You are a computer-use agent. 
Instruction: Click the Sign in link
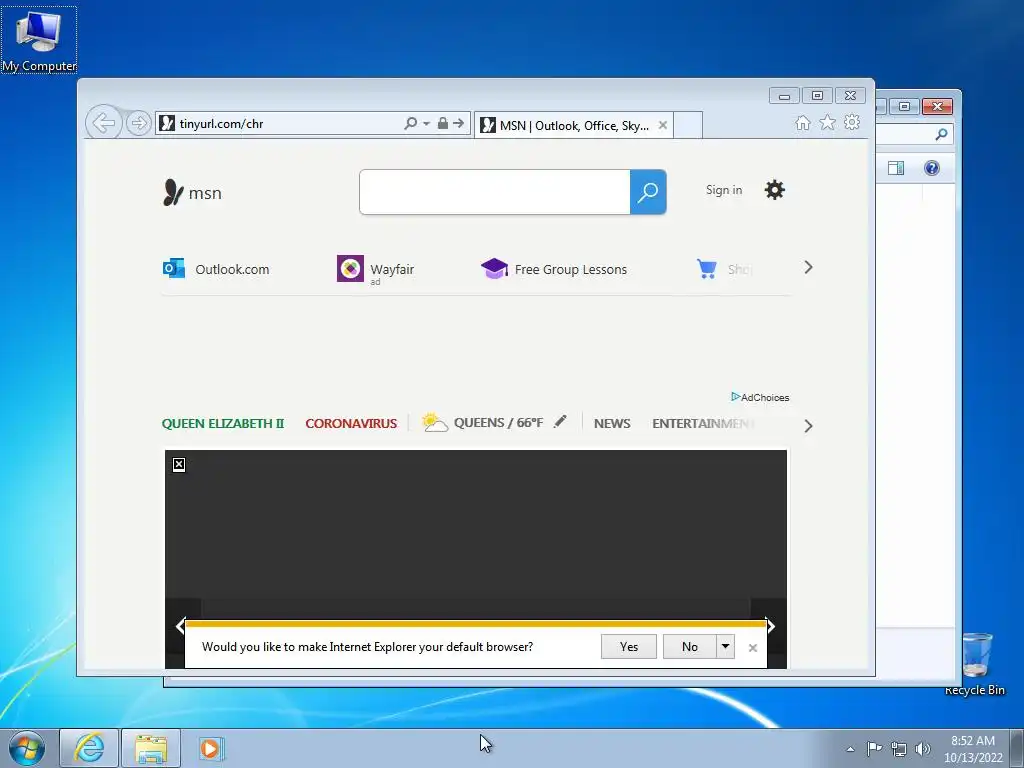pyautogui.click(x=724, y=190)
